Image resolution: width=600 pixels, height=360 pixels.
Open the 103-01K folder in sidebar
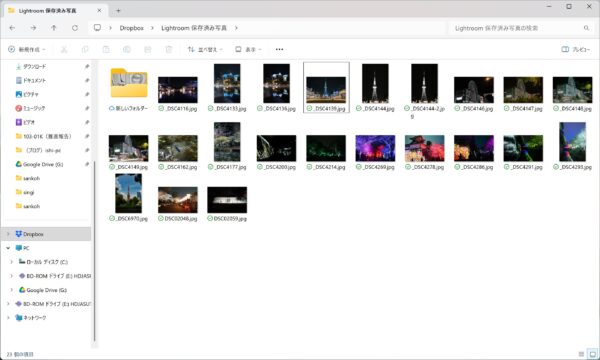pos(48,136)
